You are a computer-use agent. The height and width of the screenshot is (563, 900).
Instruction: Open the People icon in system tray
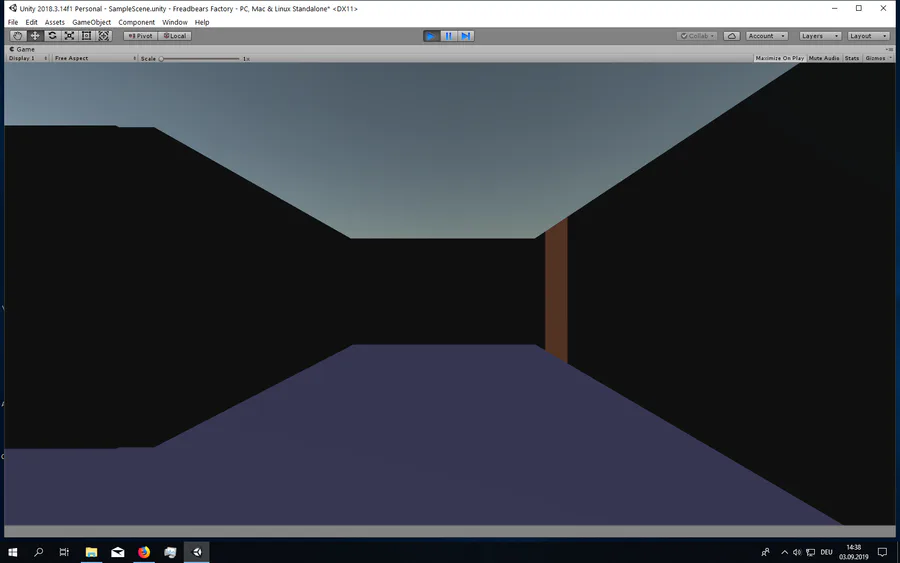pyautogui.click(x=765, y=552)
